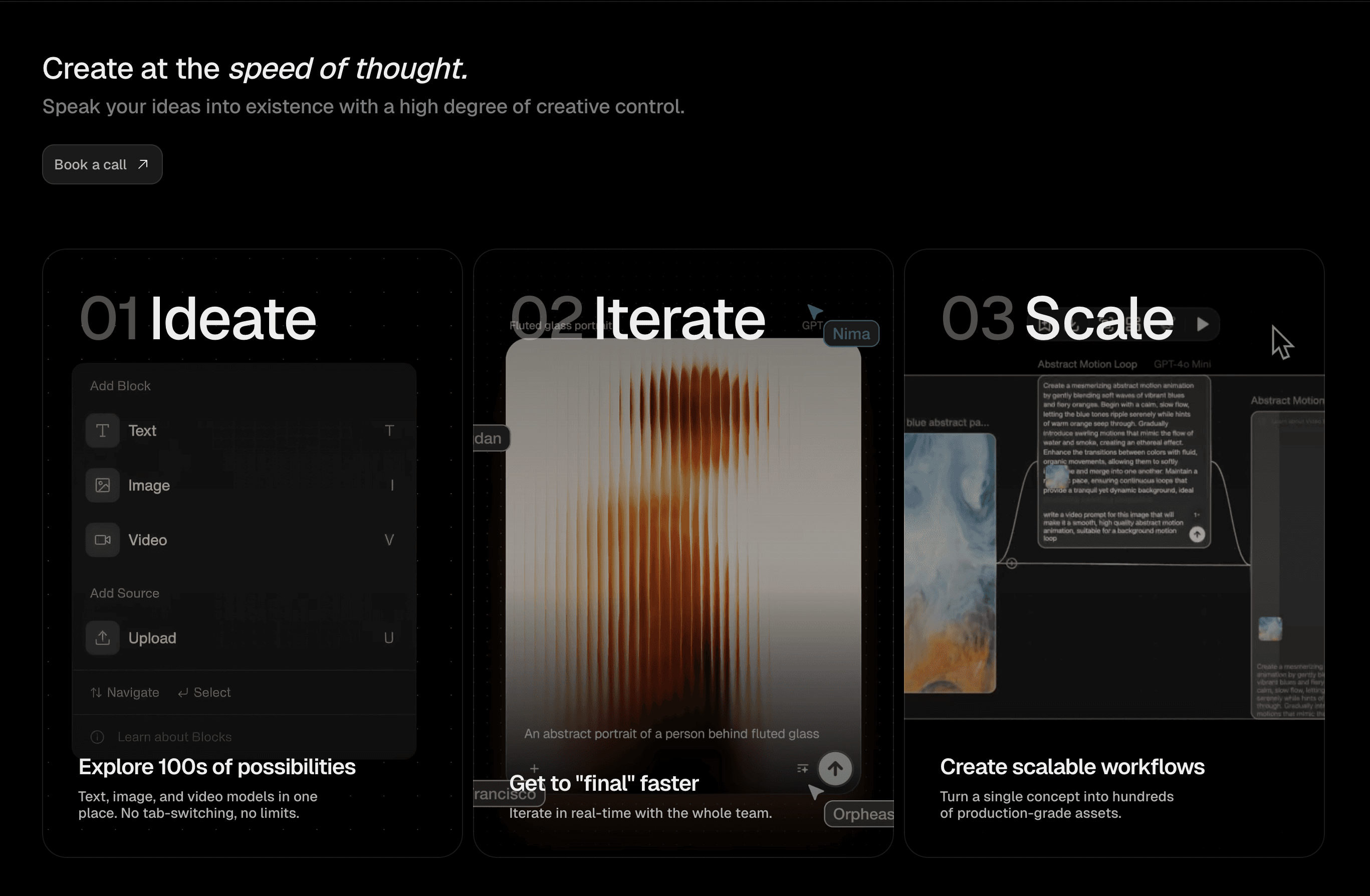Click the connector plus node on workflow line
Viewport: 1370px width, 896px height.
point(1011,564)
